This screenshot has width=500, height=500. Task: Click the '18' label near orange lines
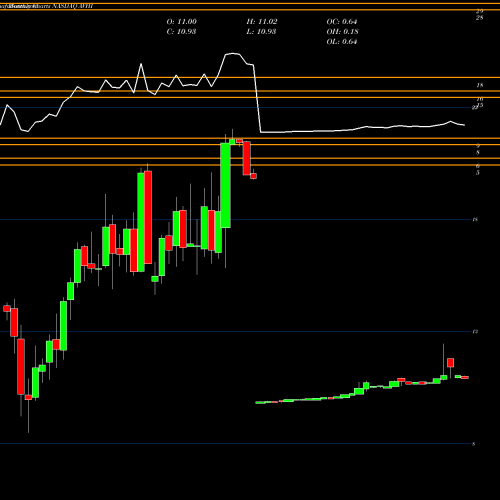pos(479,85)
